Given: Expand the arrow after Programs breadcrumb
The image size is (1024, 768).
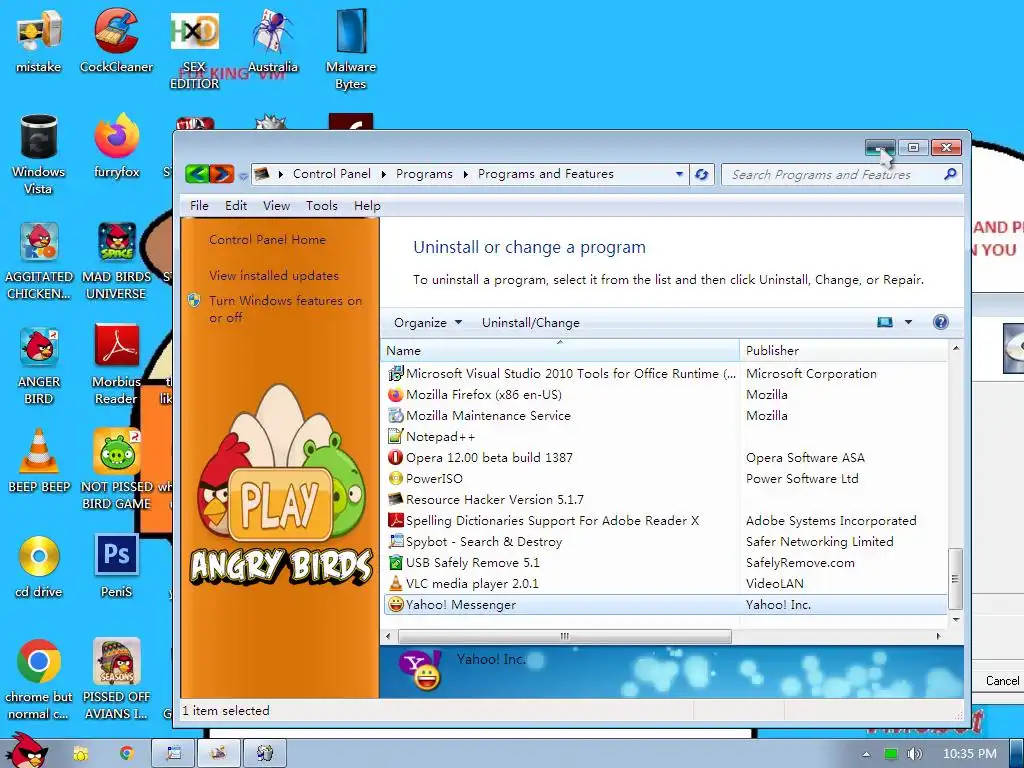Looking at the screenshot, I should [466, 174].
